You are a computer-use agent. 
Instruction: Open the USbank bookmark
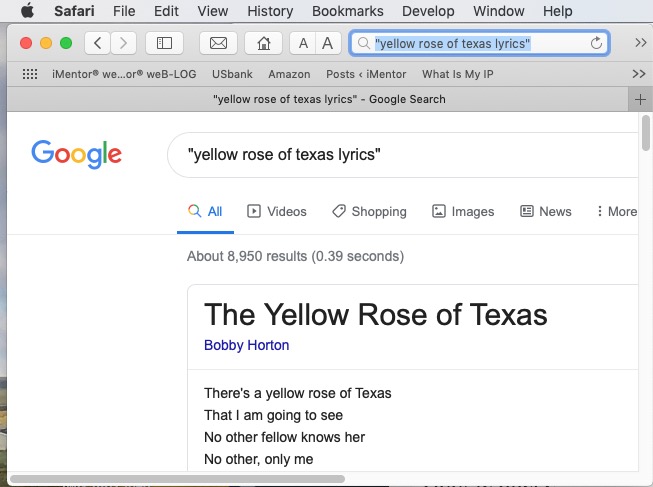point(232,74)
